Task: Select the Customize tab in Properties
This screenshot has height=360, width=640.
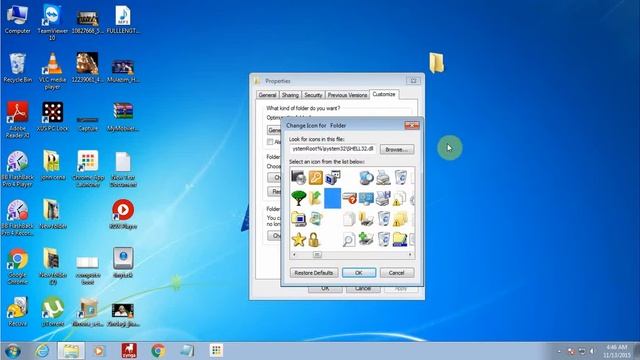Action: pos(384,94)
